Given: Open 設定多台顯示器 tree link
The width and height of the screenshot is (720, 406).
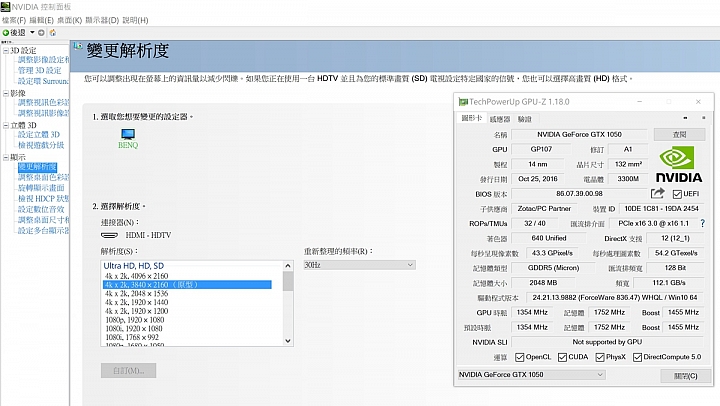Looking at the screenshot, I should pos(44,231).
